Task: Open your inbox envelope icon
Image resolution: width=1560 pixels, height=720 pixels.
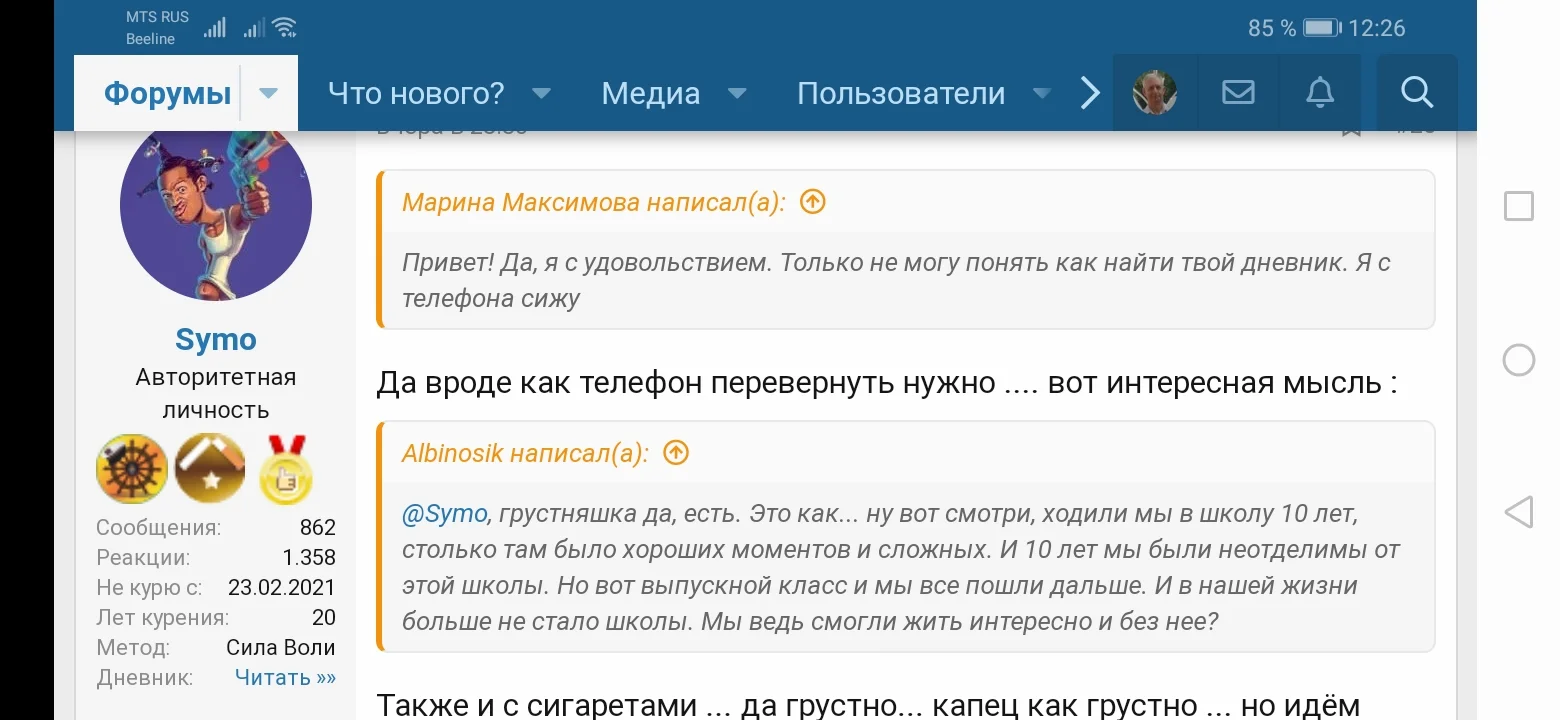Action: 1237,92
